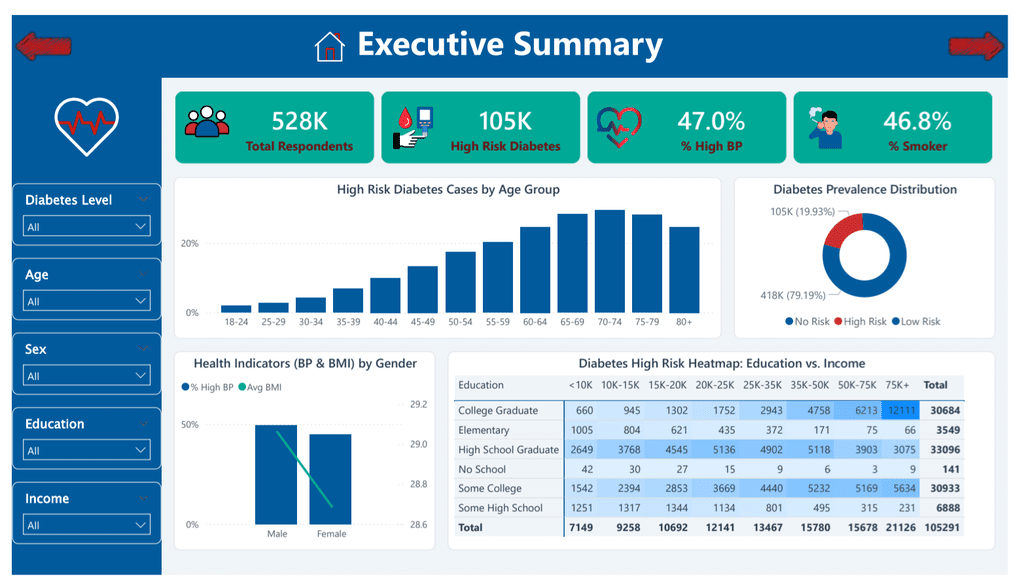This screenshot has height=587, width=1024.
Task: Open the Sex All dropdown
Action: 87,375
